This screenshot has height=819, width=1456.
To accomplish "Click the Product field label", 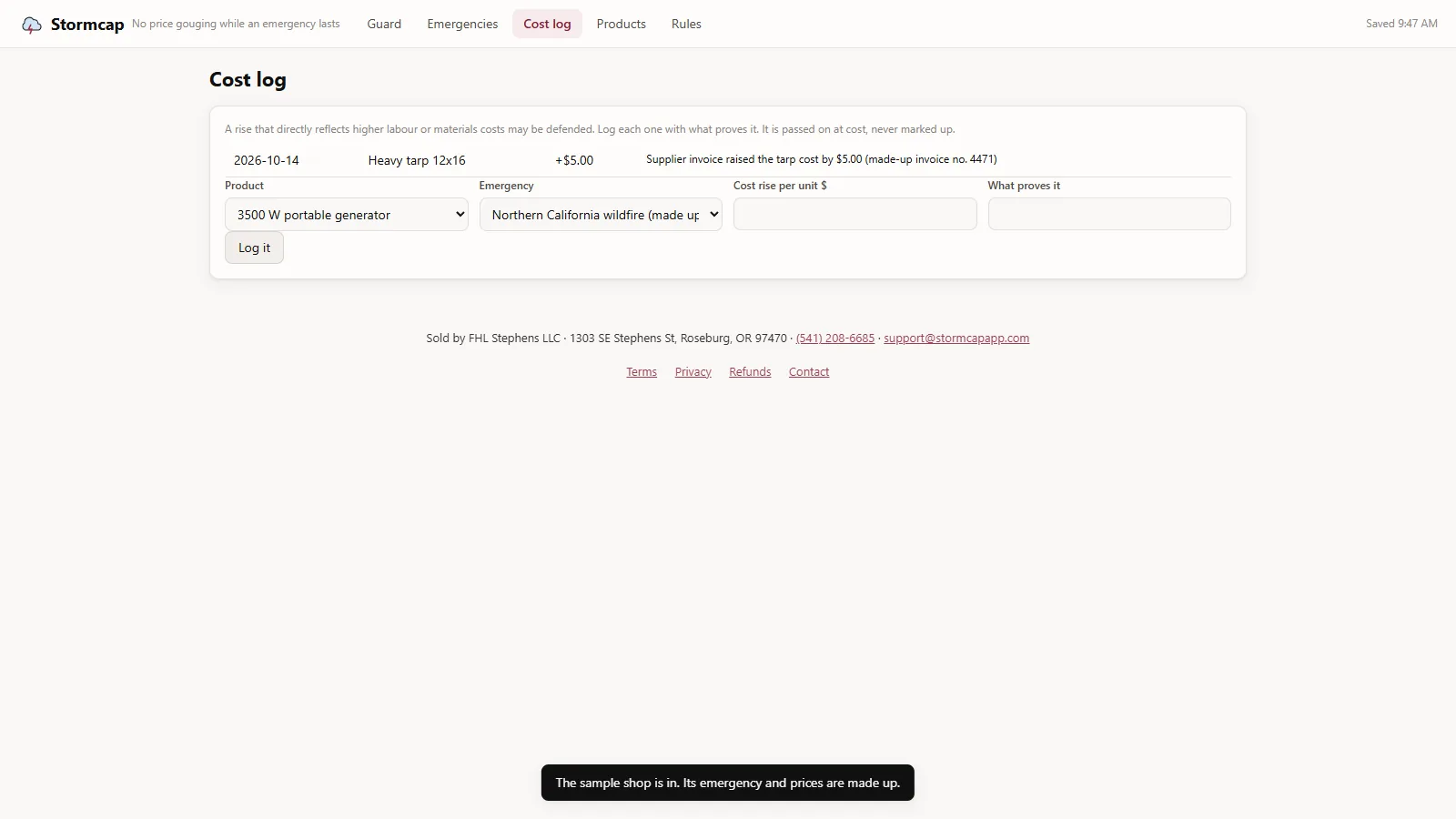I will (x=244, y=186).
